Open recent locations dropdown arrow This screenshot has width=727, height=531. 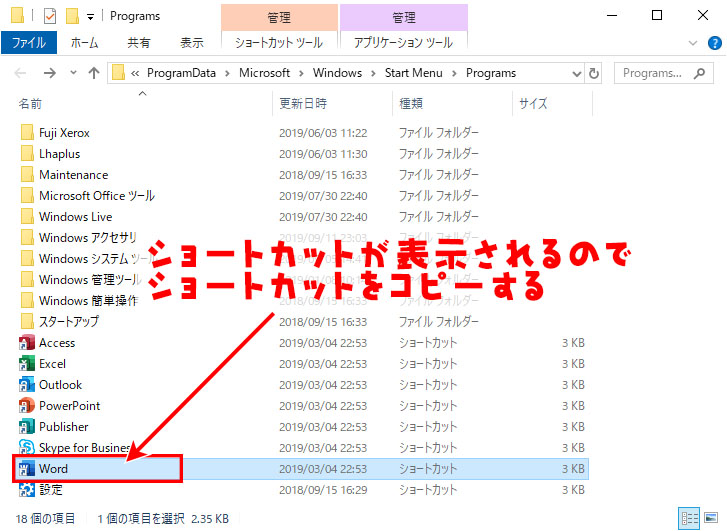[73, 73]
